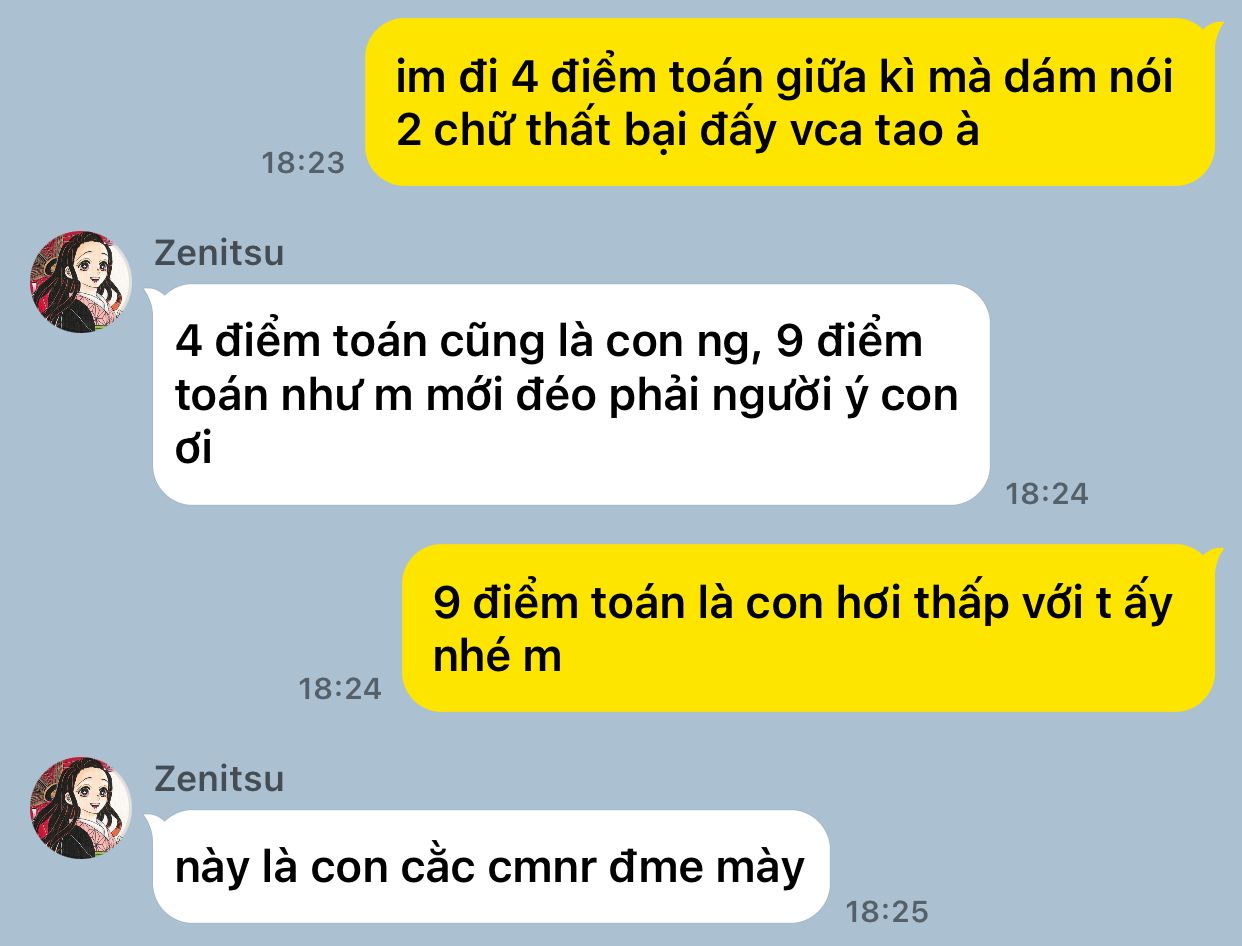Select the white message 'này là con cằc'
This screenshot has height=946, width=1242.
(490, 866)
